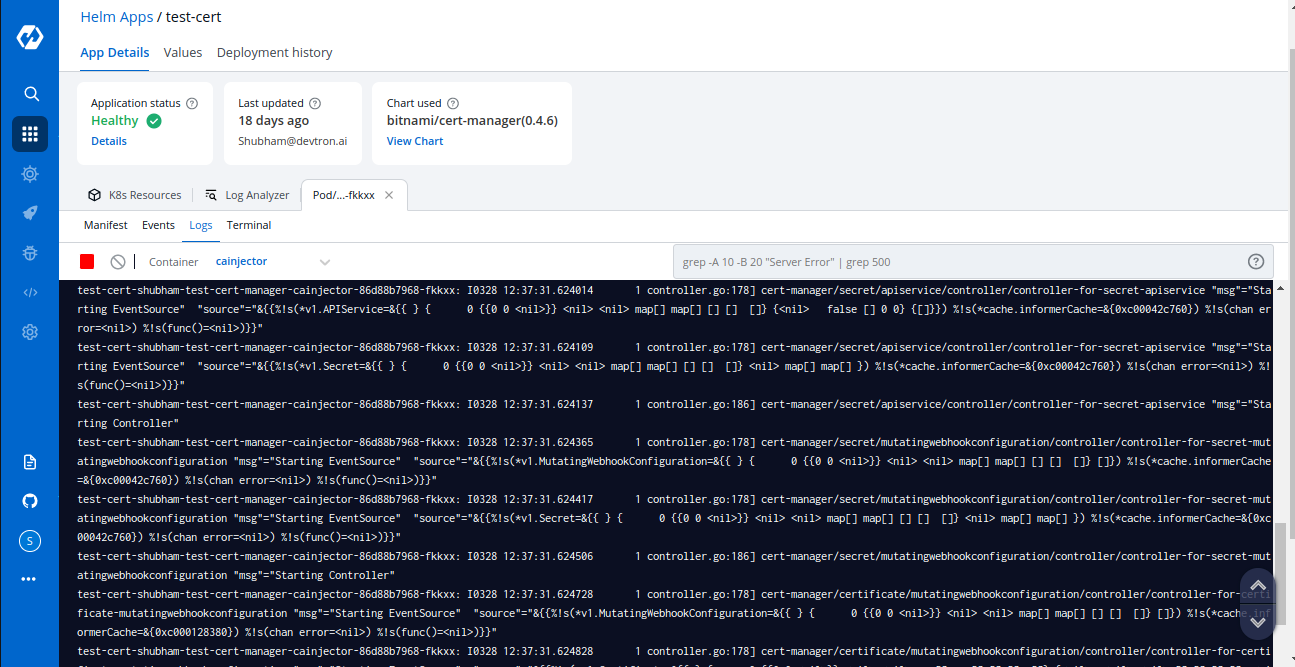This screenshot has width=1295, height=667.
Task: Stop log streaming with the red square
Action: 87,261
